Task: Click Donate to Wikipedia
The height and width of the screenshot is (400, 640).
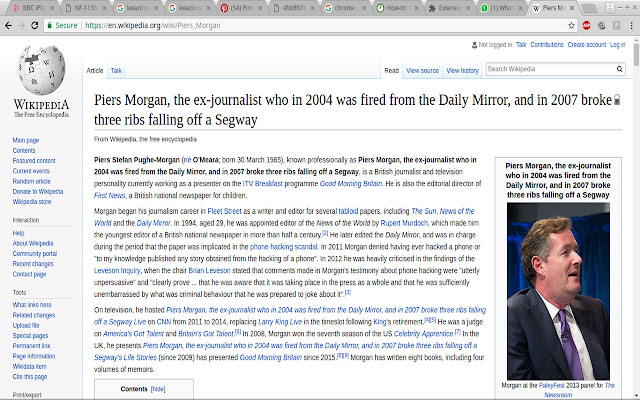Action: point(38,191)
